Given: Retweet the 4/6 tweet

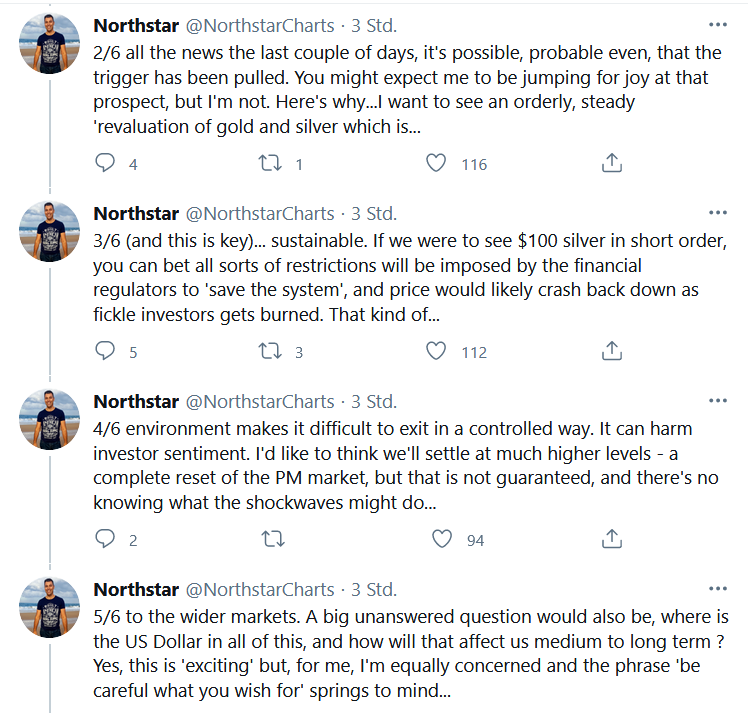Looking at the screenshot, I should 270,539.
